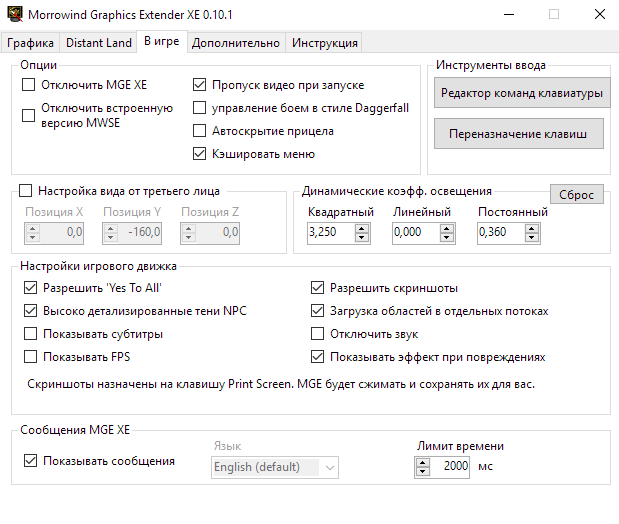Decrease the Постоянный coefficient with down arrow
Screen dimensions: 619x524
pyautogui.click(x=532, y=237)
